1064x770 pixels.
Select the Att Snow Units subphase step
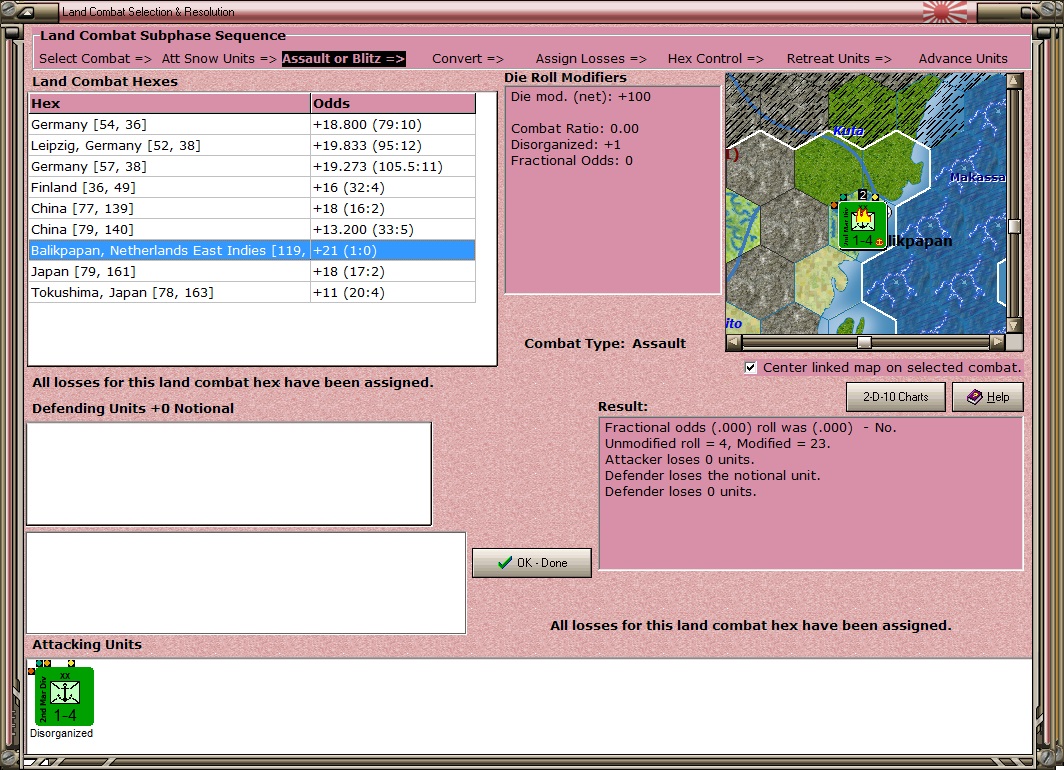click(219, 58)
